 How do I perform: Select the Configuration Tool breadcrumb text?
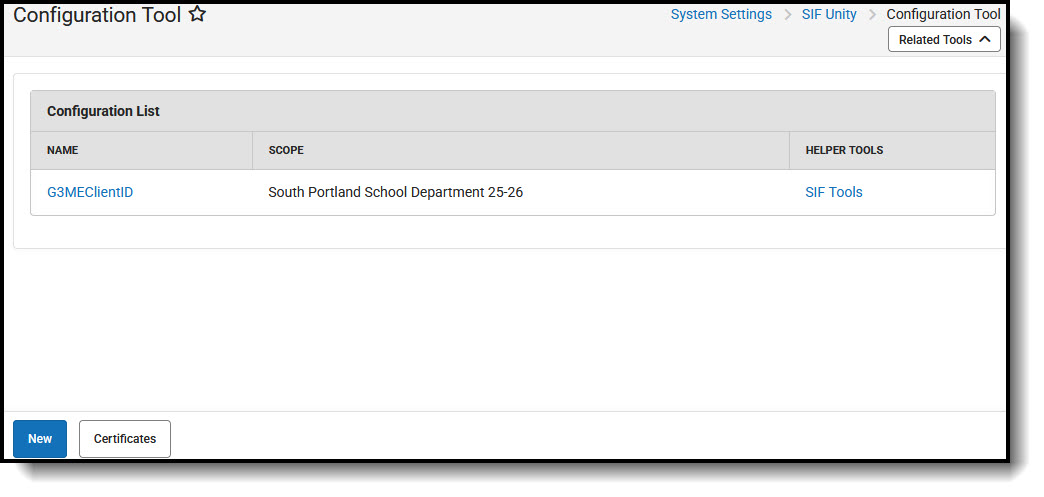(943, 15)
